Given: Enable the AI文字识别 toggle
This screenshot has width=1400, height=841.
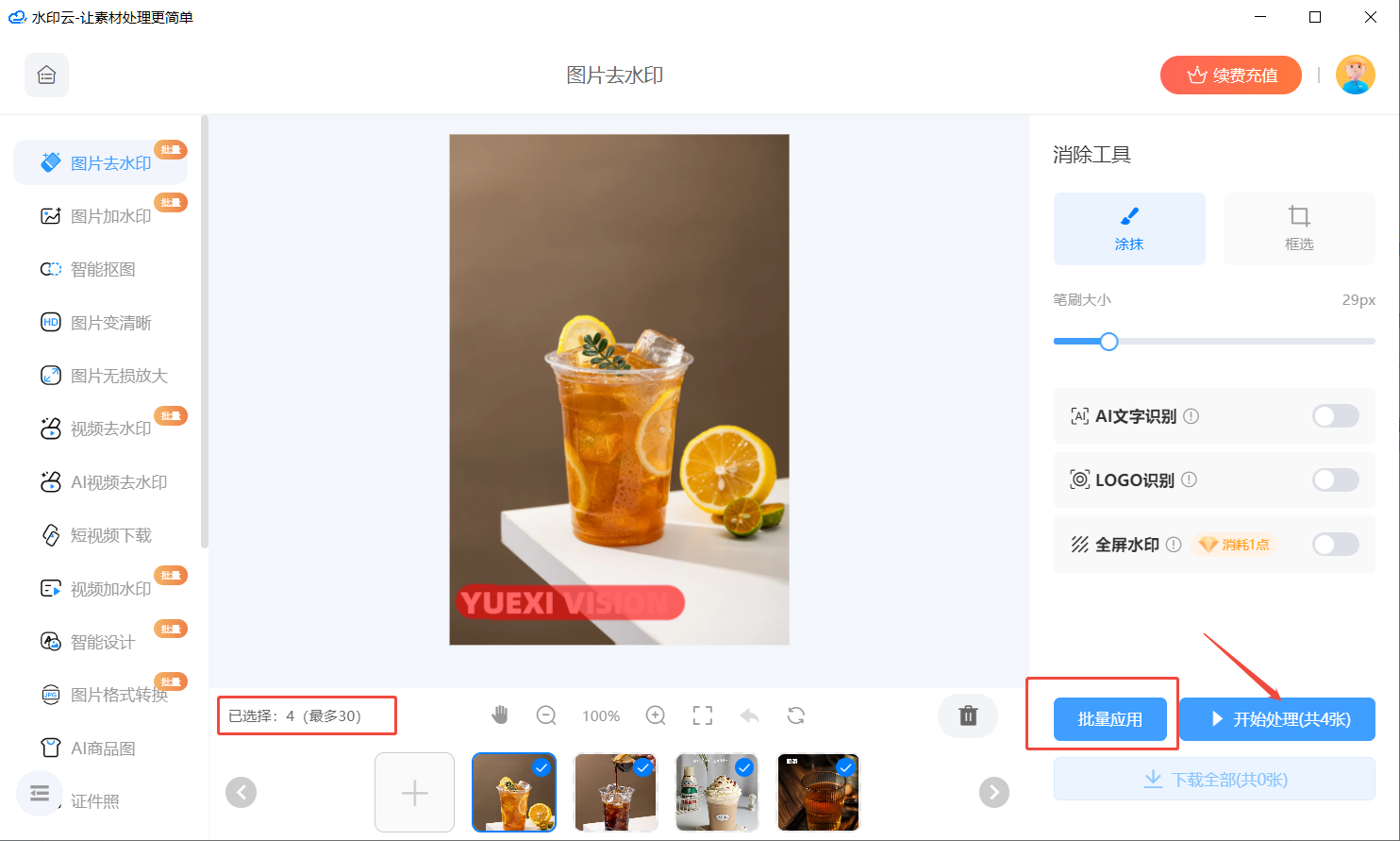Looking at the screenshot, I should pos(1335,416).
